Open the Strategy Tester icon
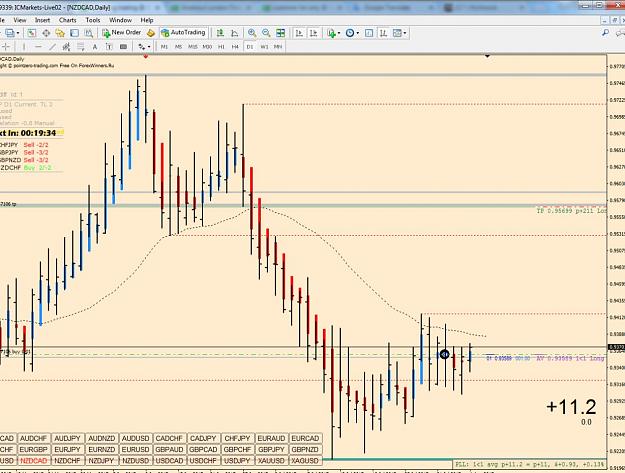Viewport: 625px width, 473px height. tap(88, 33)
